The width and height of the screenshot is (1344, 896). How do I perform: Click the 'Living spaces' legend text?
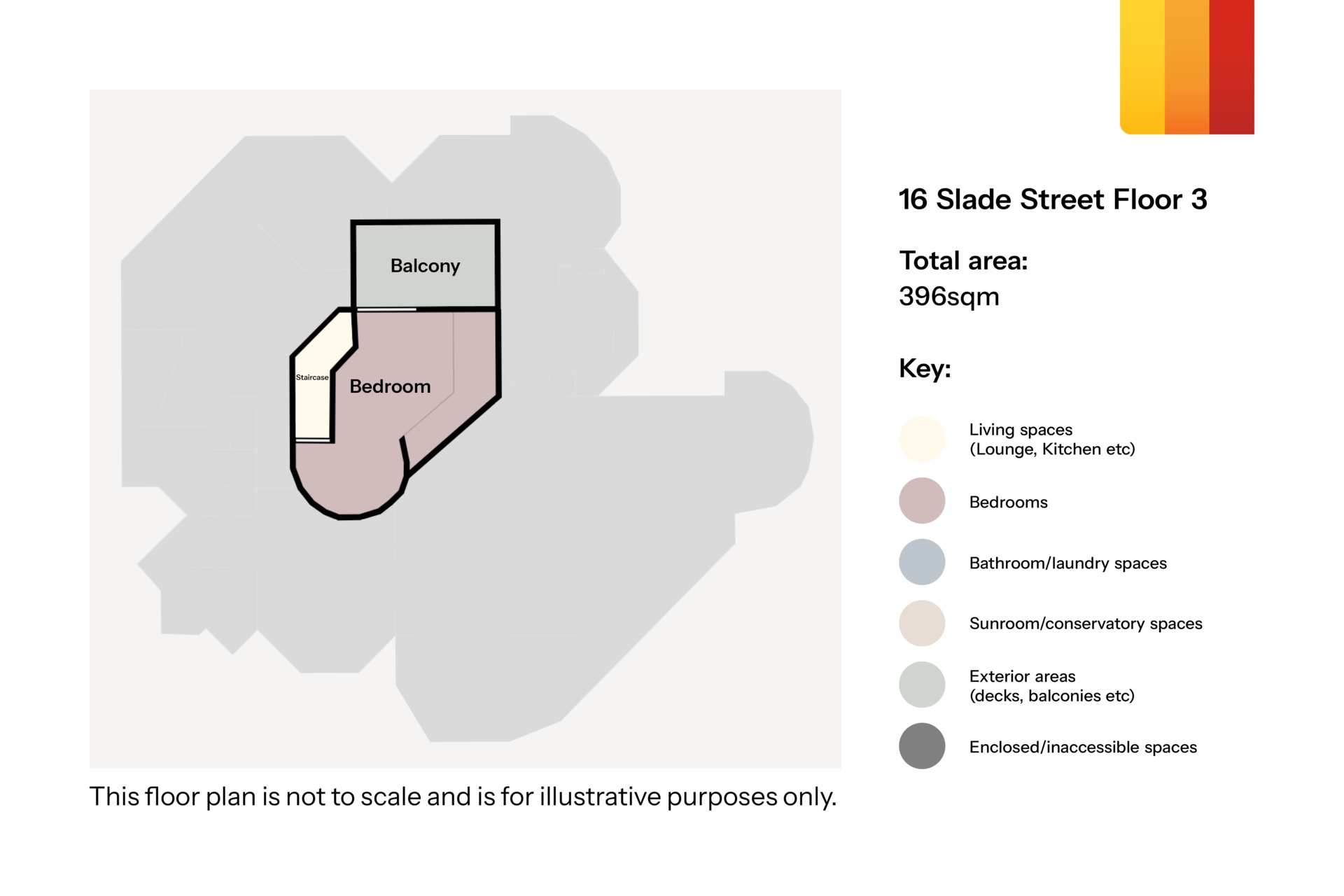pyautogui.click(x=1021, y=430)
